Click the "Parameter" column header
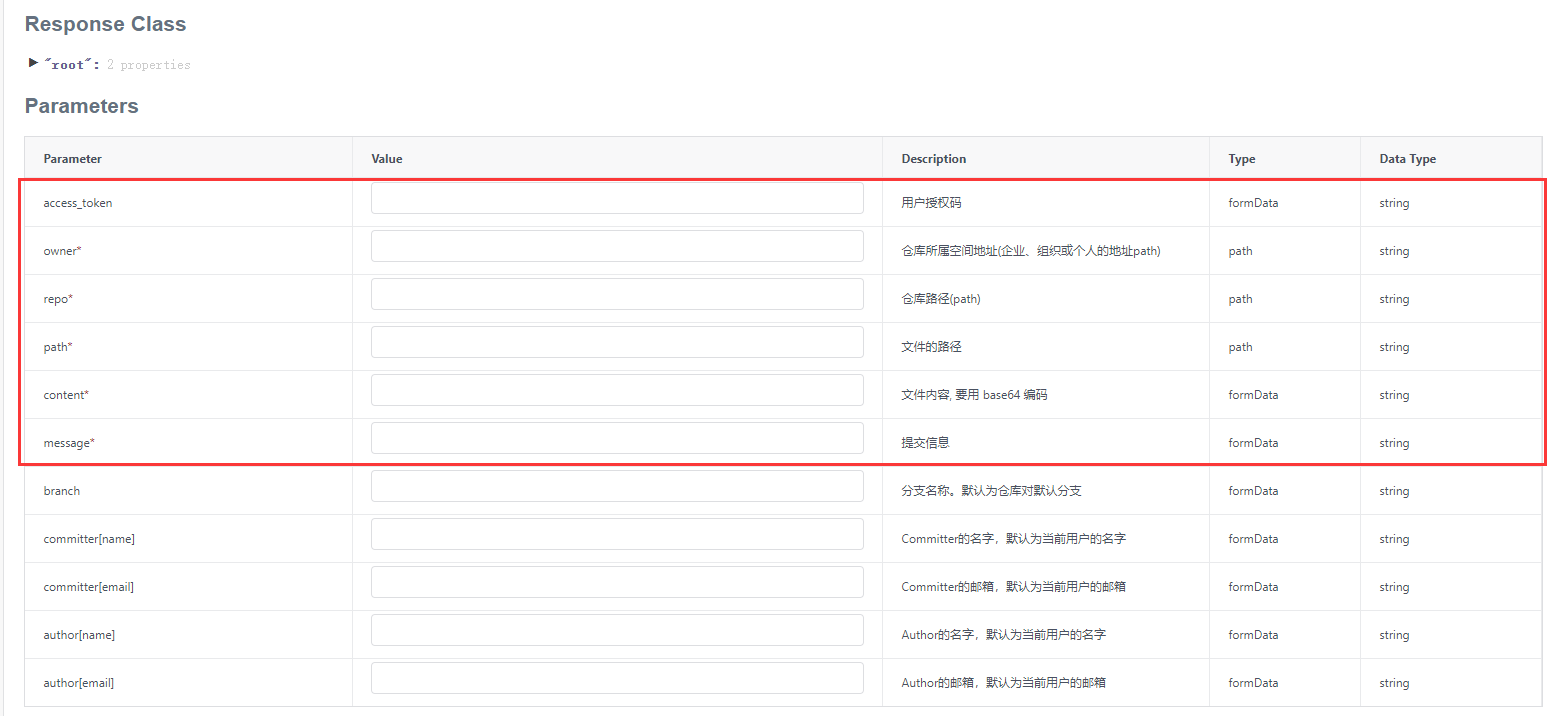Viewport: 1556px width, 716px height. pos(72,159)
